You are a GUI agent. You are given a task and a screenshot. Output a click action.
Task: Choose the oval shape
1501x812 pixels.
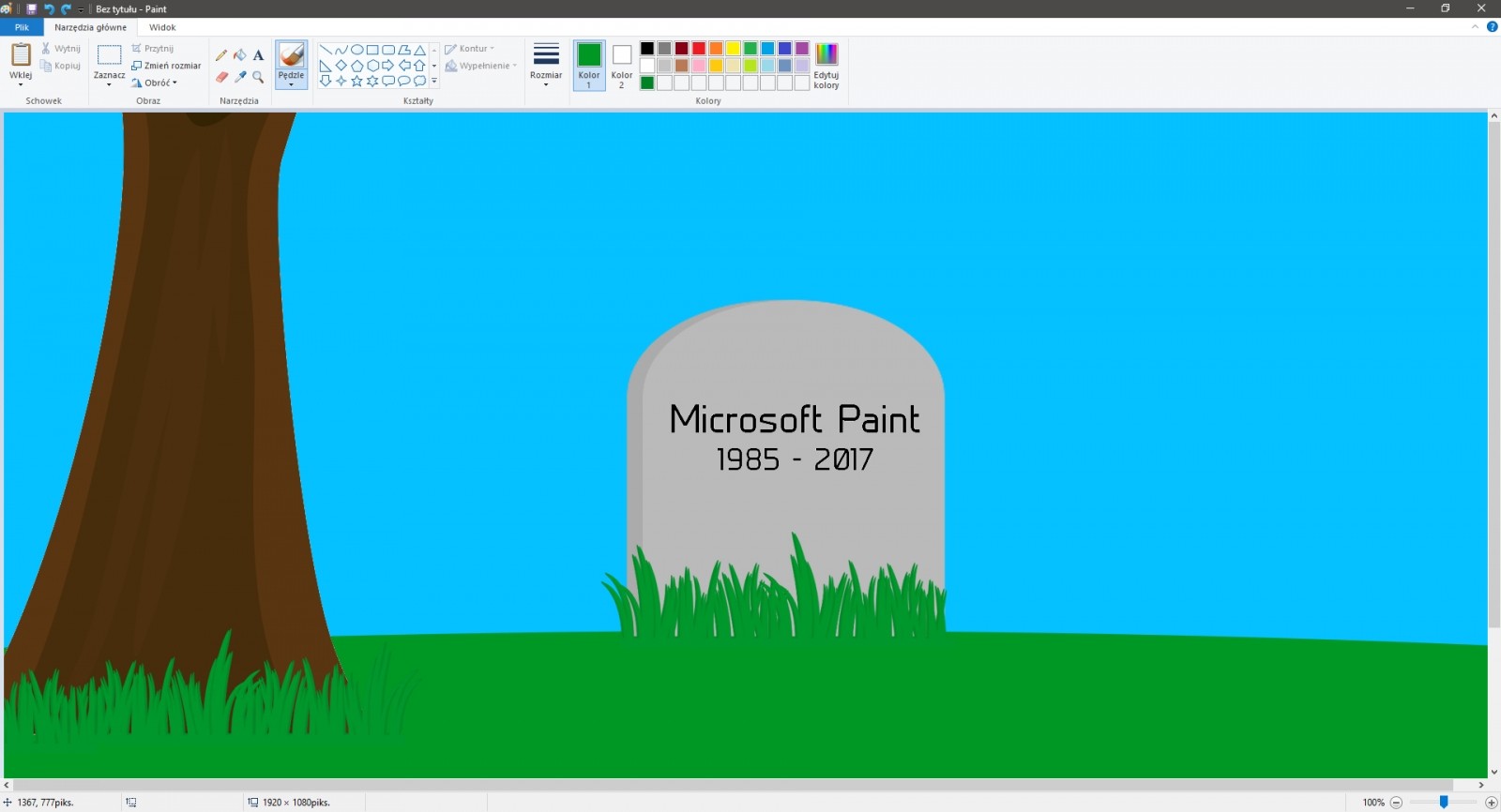pos(357,50)
